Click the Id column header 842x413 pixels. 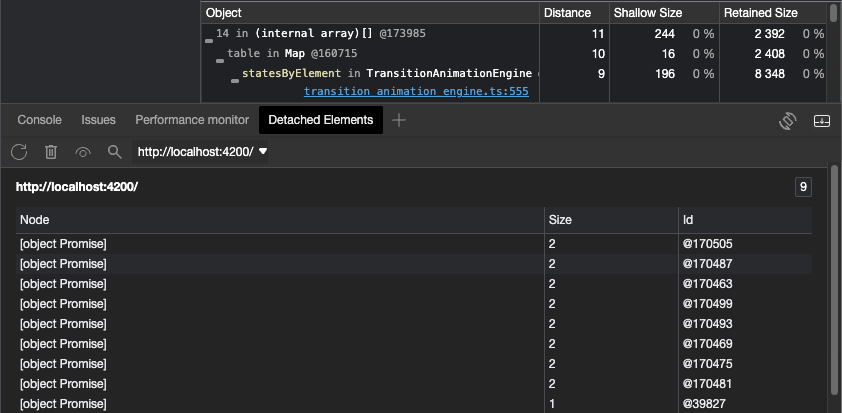pos(745,220)
